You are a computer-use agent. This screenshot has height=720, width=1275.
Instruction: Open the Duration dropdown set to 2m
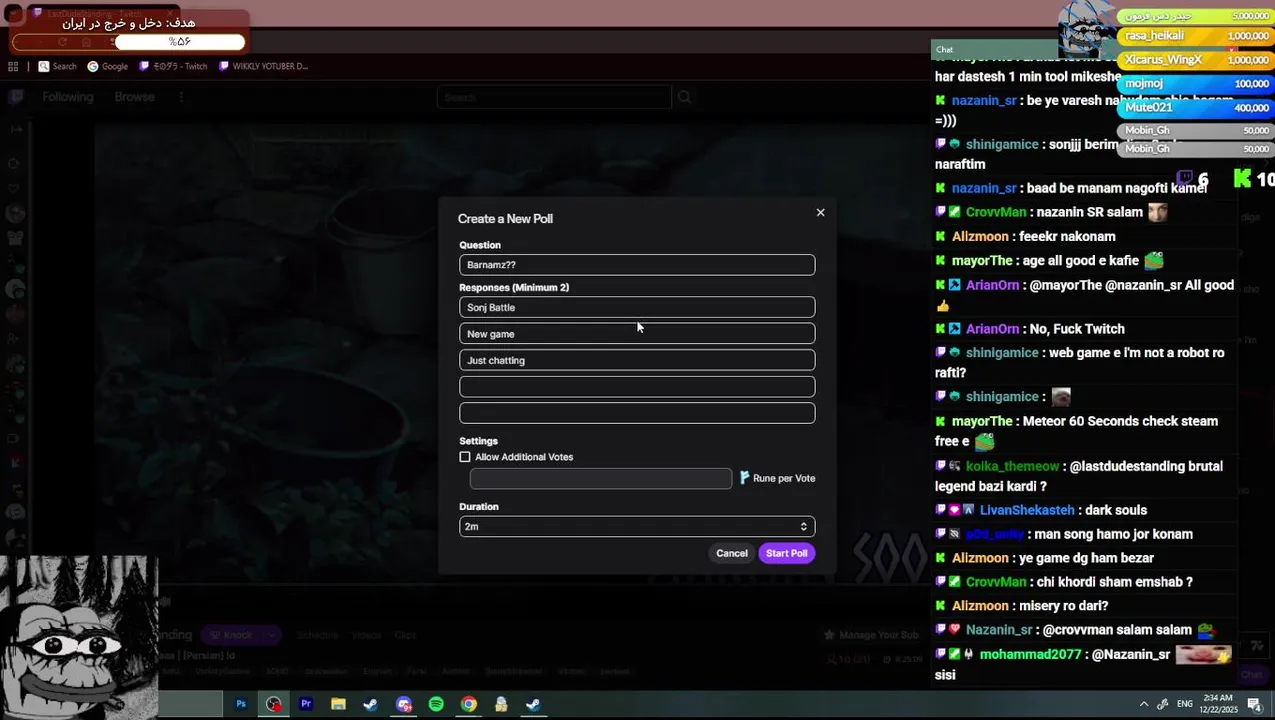637,527
